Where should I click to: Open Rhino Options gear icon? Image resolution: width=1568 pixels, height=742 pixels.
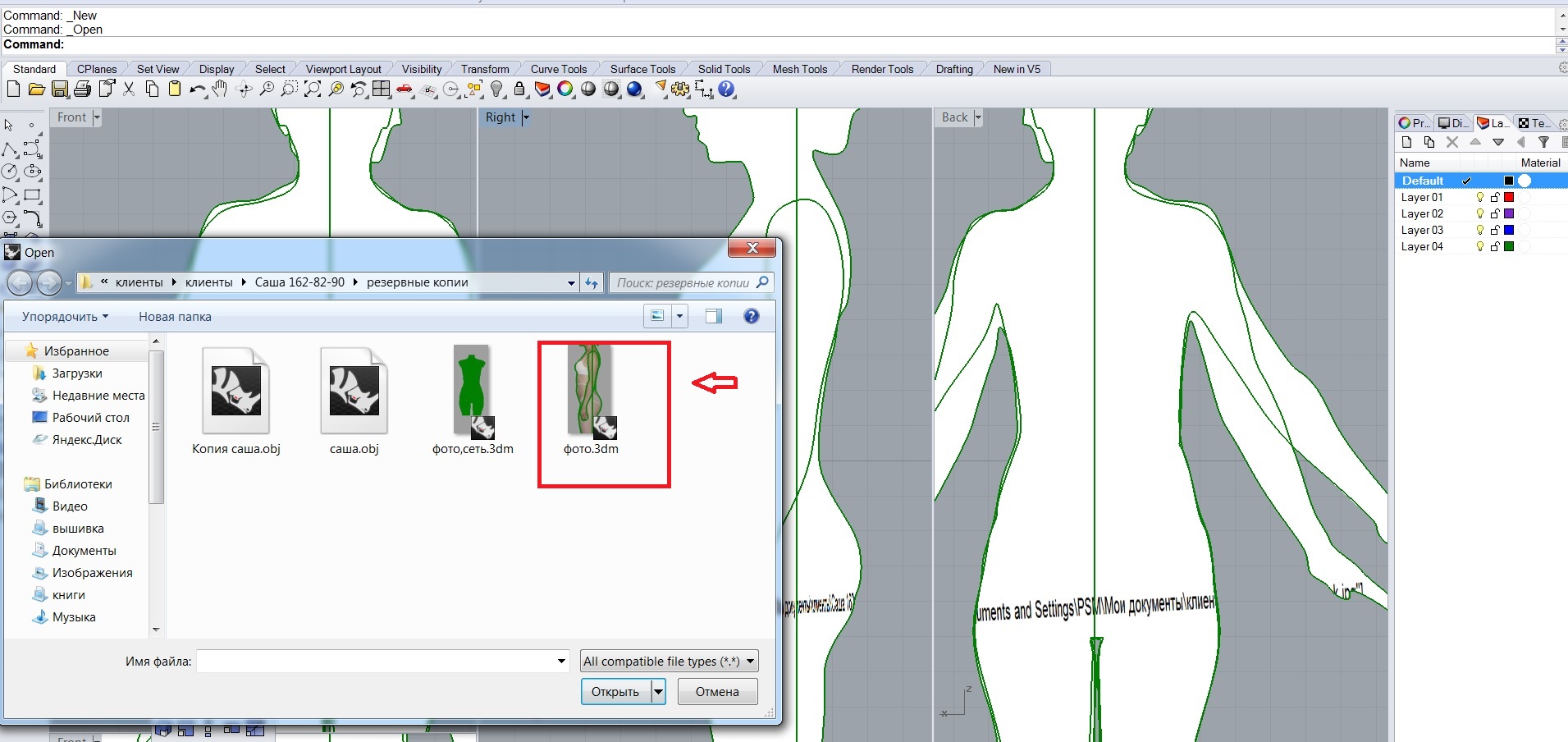pyautogui.click(x=680, y=89)
